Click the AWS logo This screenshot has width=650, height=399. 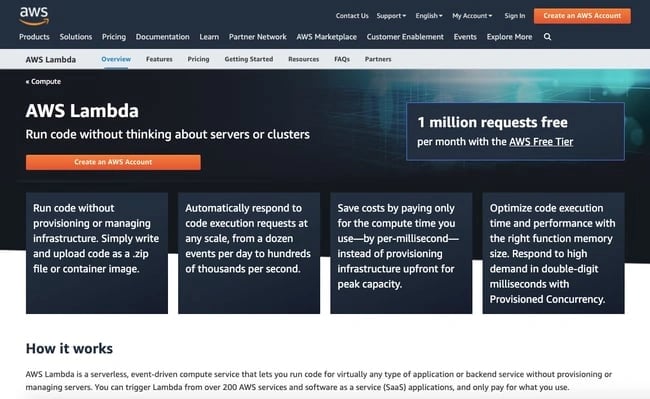click(x=34, y=16)
